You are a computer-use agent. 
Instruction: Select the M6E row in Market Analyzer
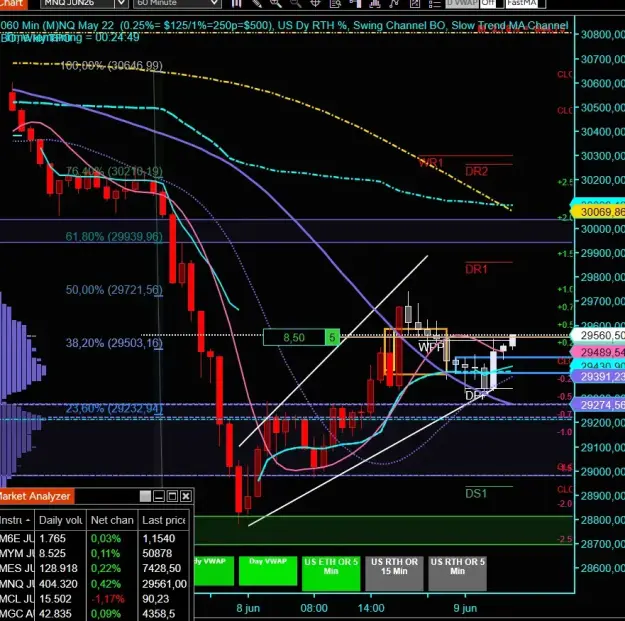(96, 538)
